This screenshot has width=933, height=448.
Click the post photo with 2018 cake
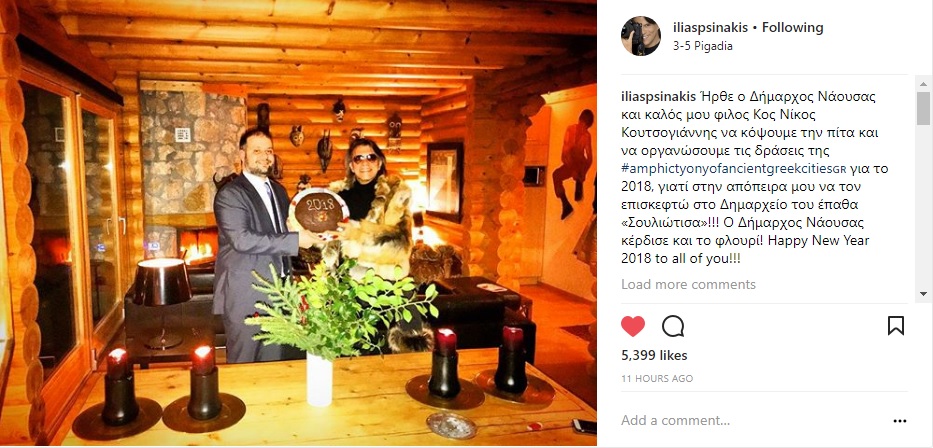pos(298,223)
